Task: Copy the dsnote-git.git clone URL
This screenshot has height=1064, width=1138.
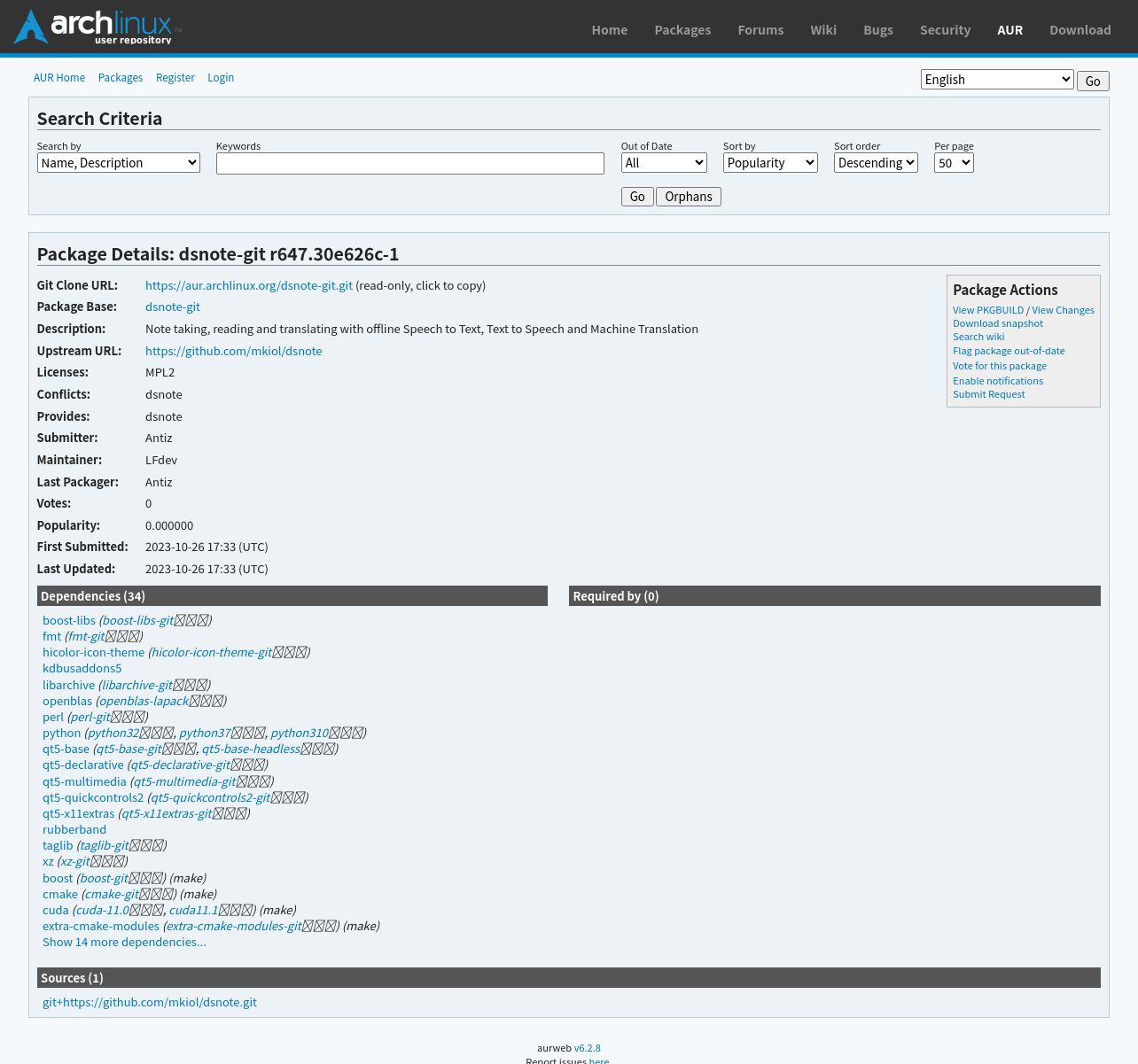Action: (x=249, y=285)
